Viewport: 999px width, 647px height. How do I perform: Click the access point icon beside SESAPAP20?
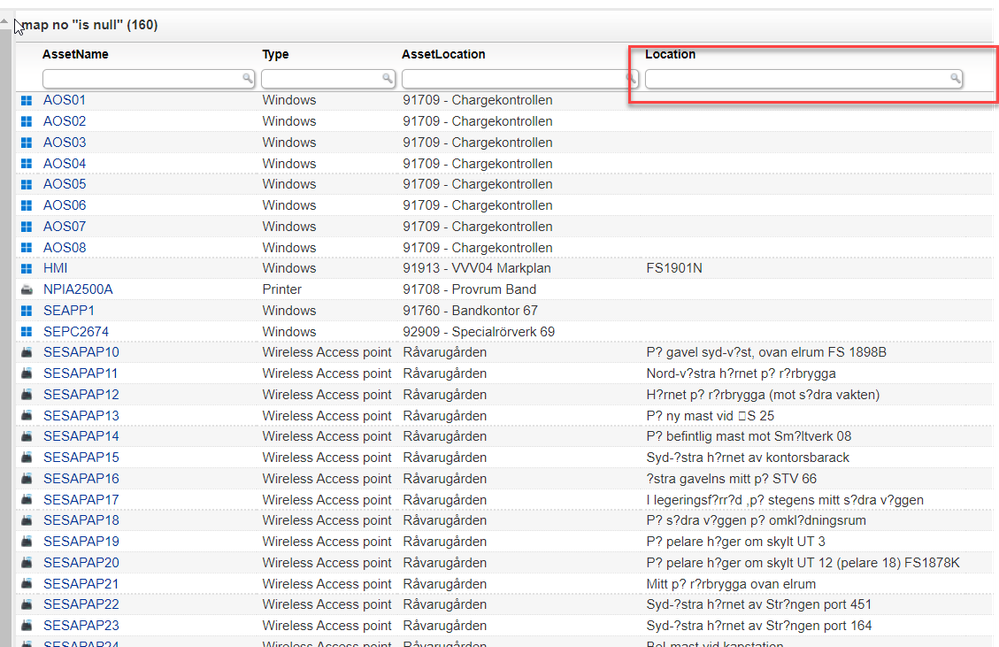tap(26, 563)
